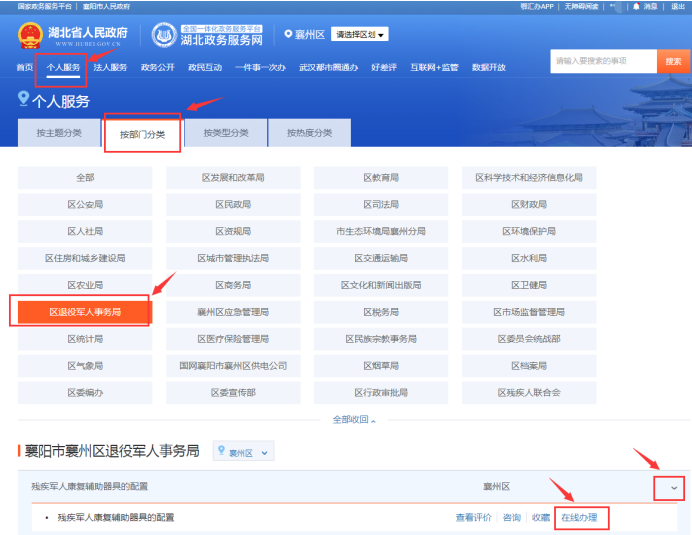Click the location pin beside 襄州区 in header
This screenshot has width=692, height=535.
click(x=288, y=35)
